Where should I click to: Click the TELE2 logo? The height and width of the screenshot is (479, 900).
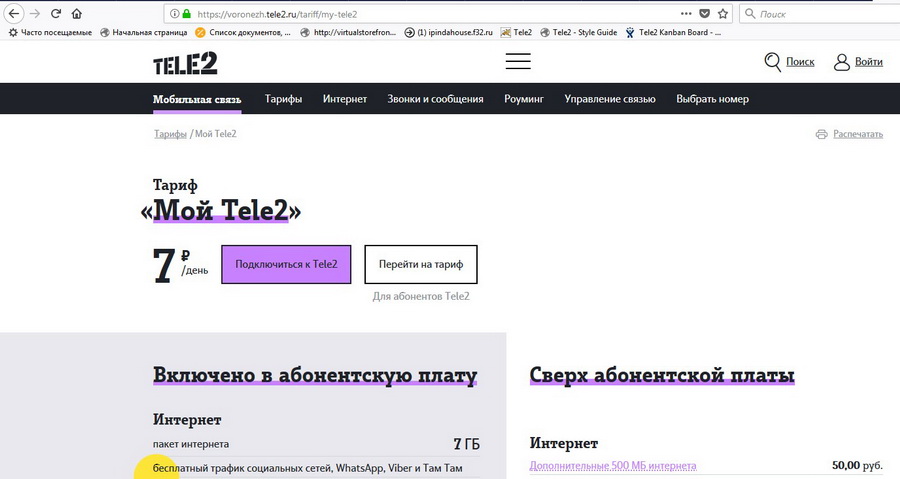[x=185, y=63]
